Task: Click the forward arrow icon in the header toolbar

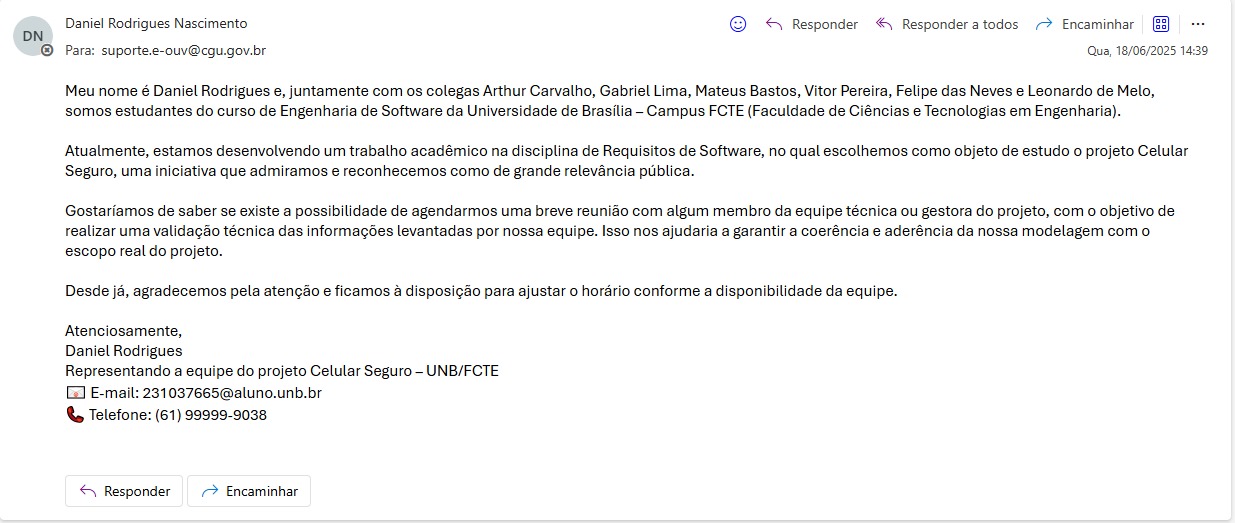Action: coord(1044,24)
